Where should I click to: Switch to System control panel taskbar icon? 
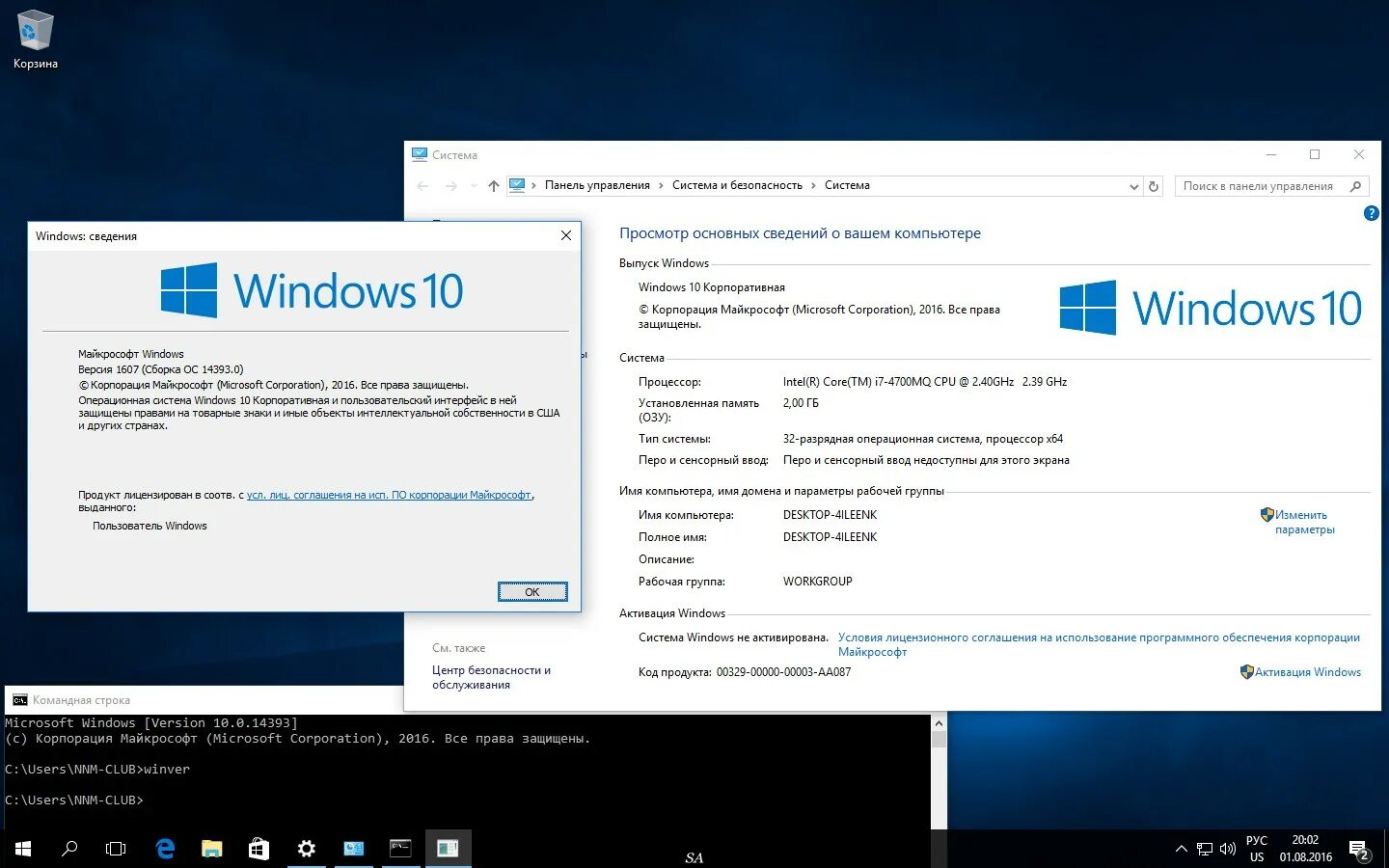pyautogui.click(x=353, y=849)
